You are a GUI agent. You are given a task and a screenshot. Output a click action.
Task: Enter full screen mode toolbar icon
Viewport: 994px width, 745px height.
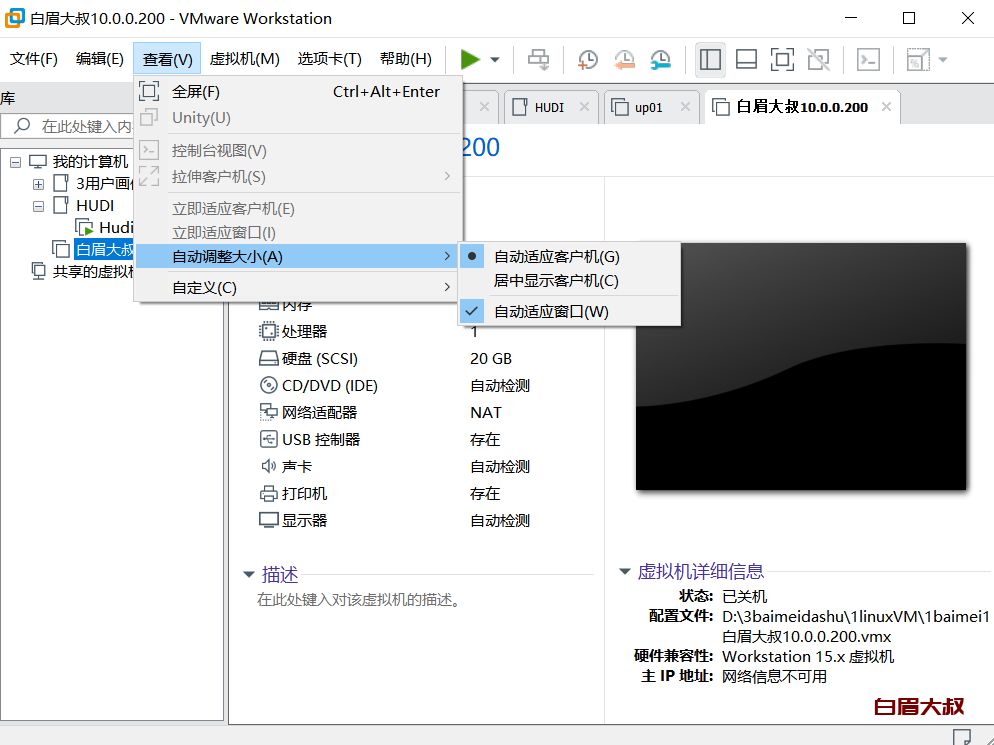coord(782,60)
